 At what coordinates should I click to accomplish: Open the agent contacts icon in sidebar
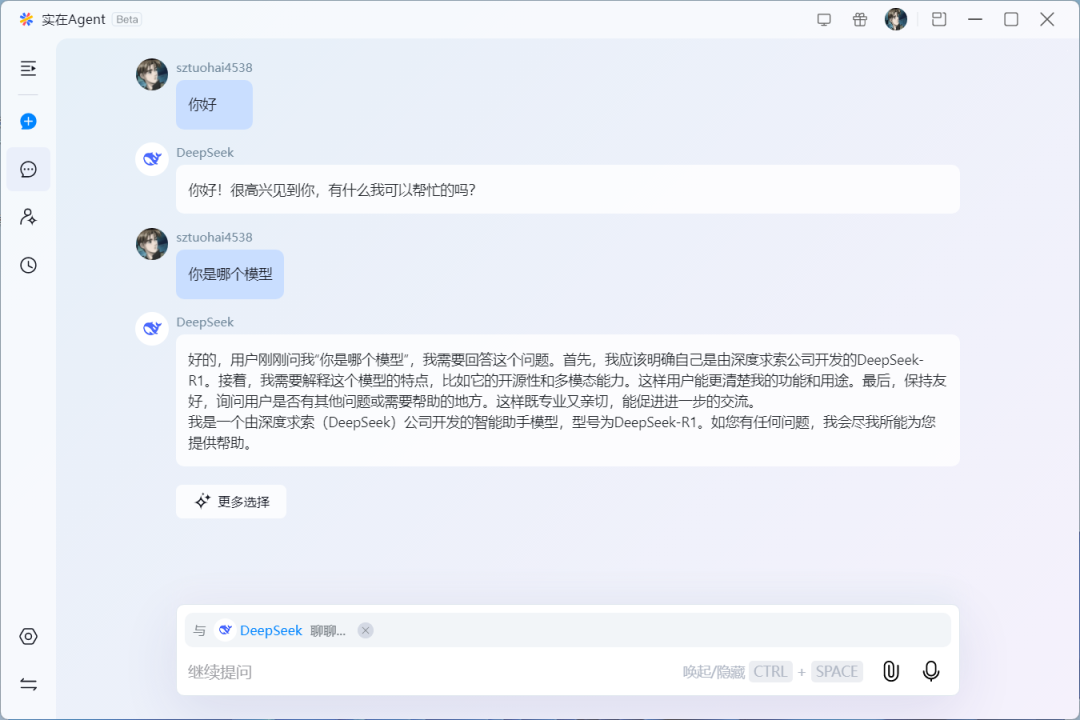pyautogui.click(x=28, y=217)
